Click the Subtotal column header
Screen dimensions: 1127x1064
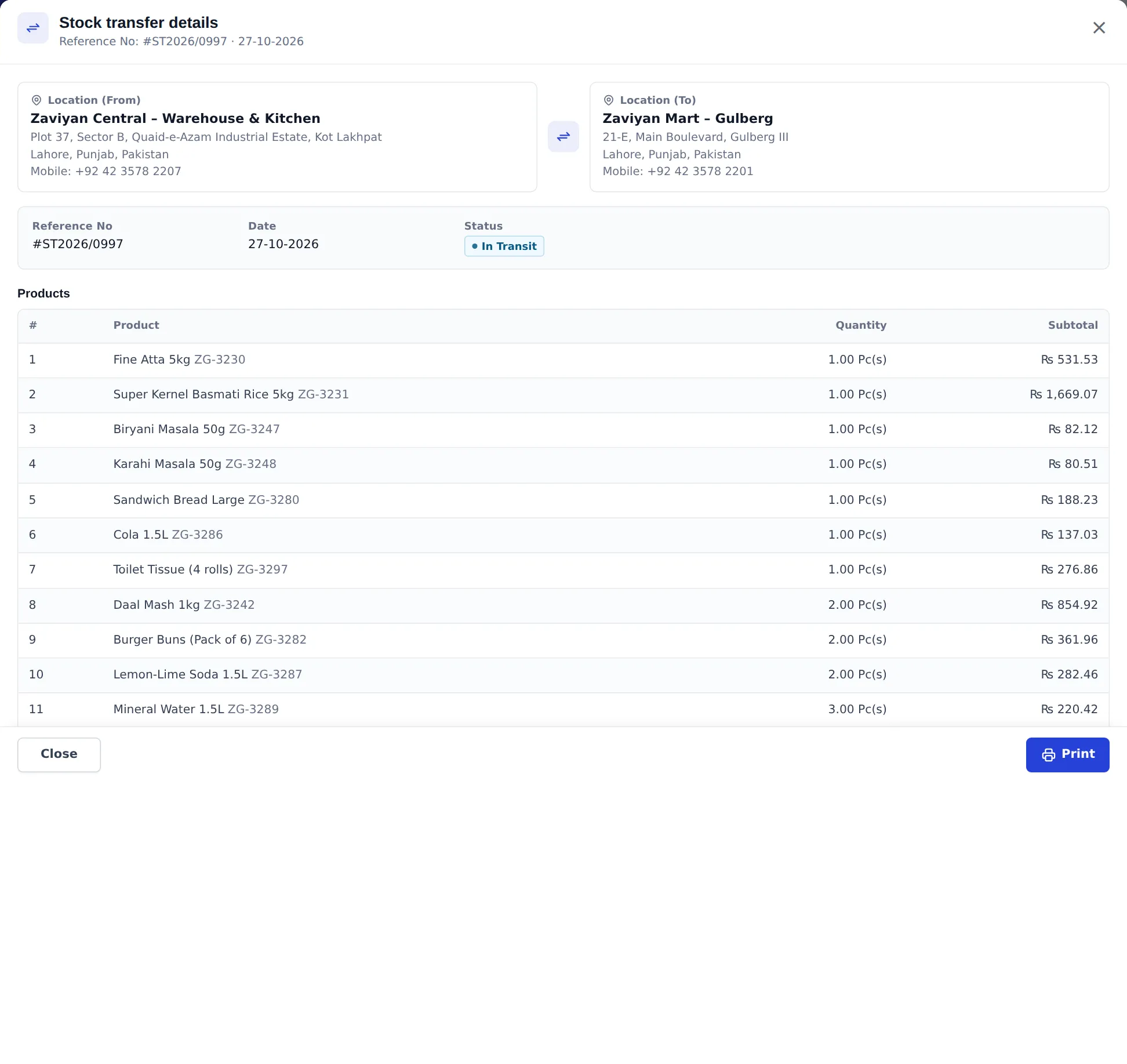point(1073,325)
